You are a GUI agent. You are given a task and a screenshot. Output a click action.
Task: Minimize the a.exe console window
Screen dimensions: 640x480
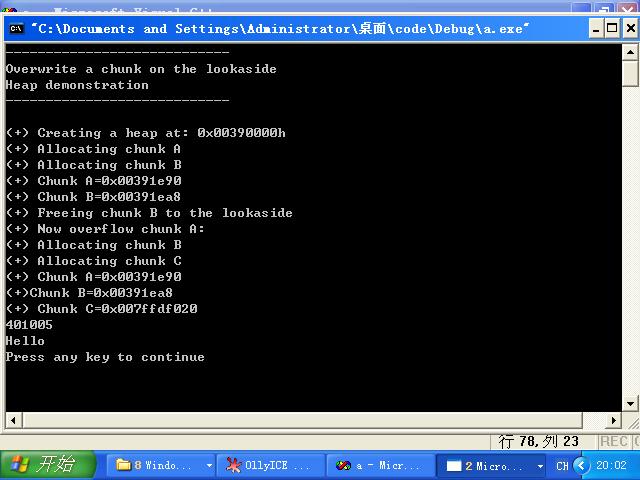point(596,28)
